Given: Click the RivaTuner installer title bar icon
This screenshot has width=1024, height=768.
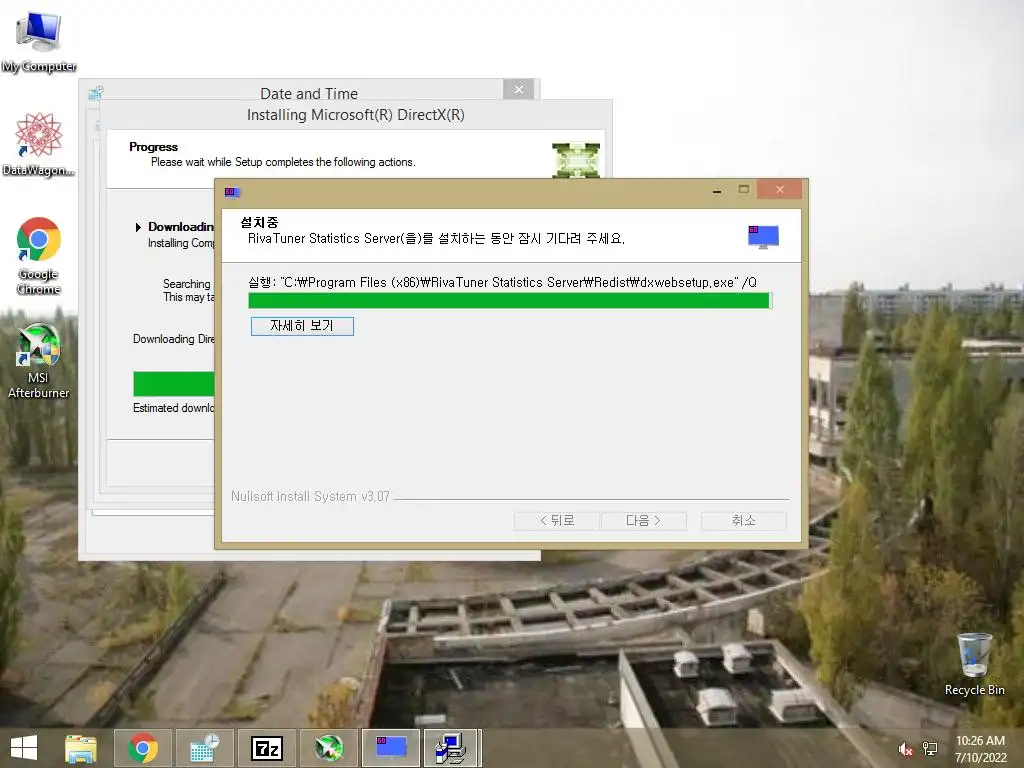Looking at the screenshot, I should point(232,192).
